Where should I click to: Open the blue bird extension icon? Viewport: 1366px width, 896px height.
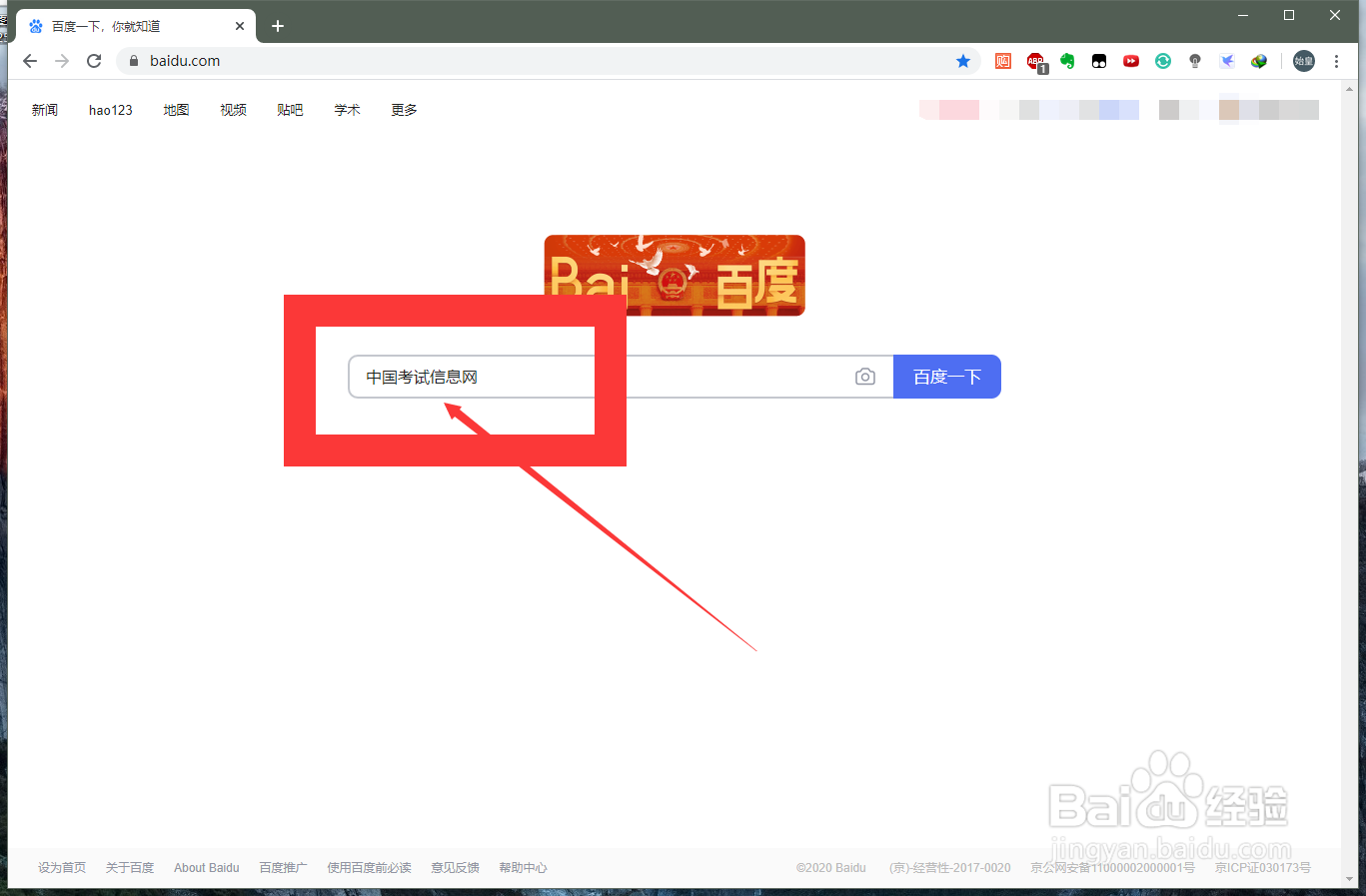click(1227, 61)
